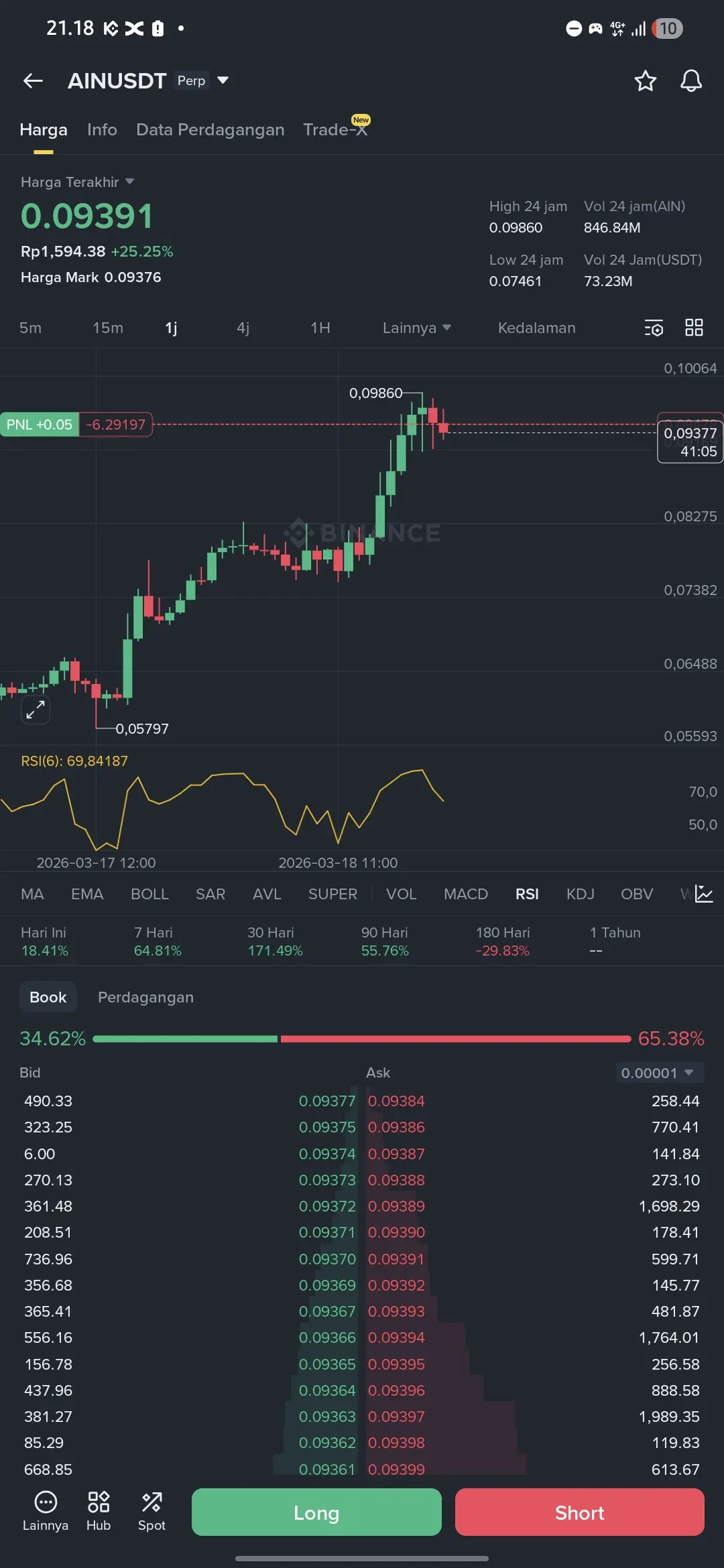Tap the -6.29197 position size tag

tap(116, 424)
